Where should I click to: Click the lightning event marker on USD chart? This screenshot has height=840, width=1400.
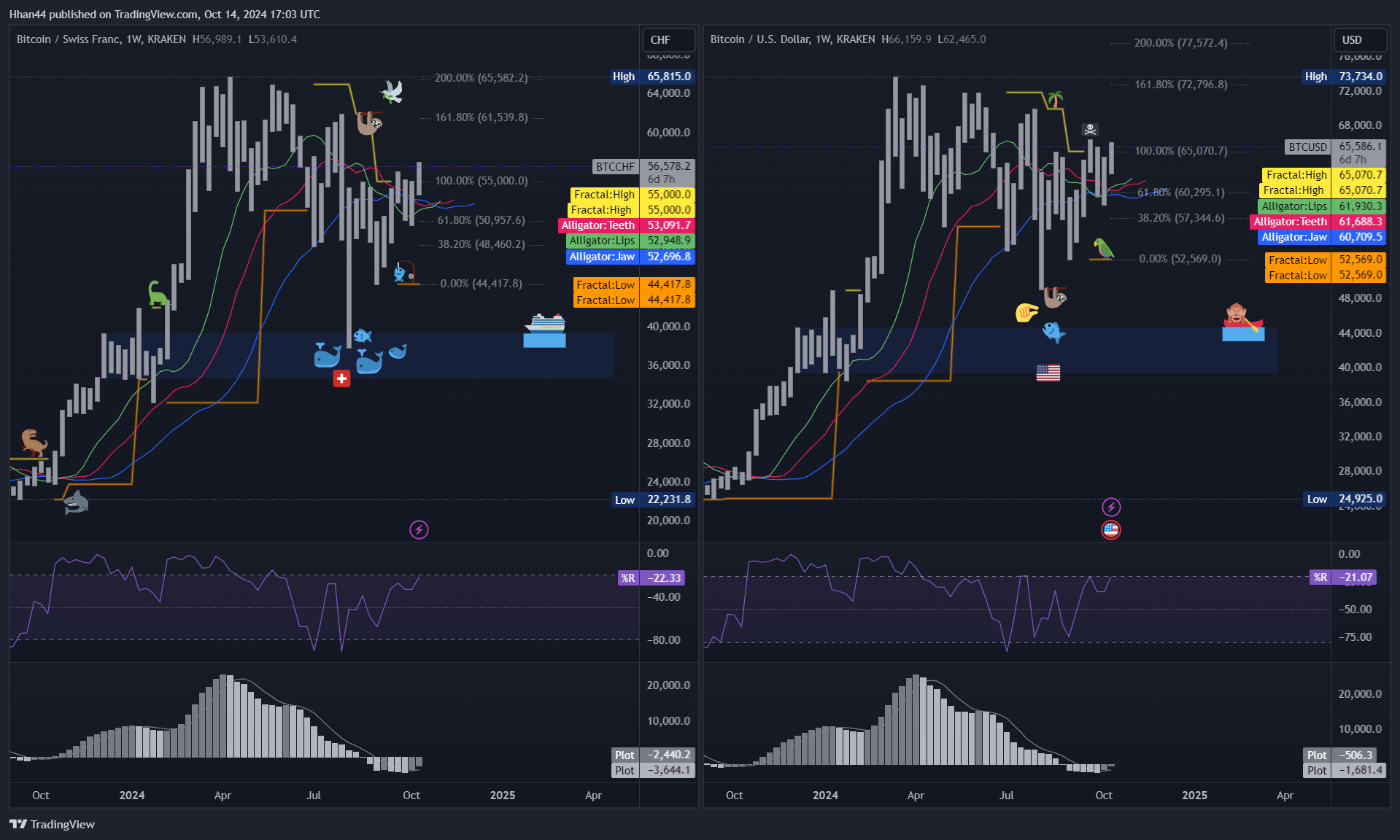[1111, 507]
